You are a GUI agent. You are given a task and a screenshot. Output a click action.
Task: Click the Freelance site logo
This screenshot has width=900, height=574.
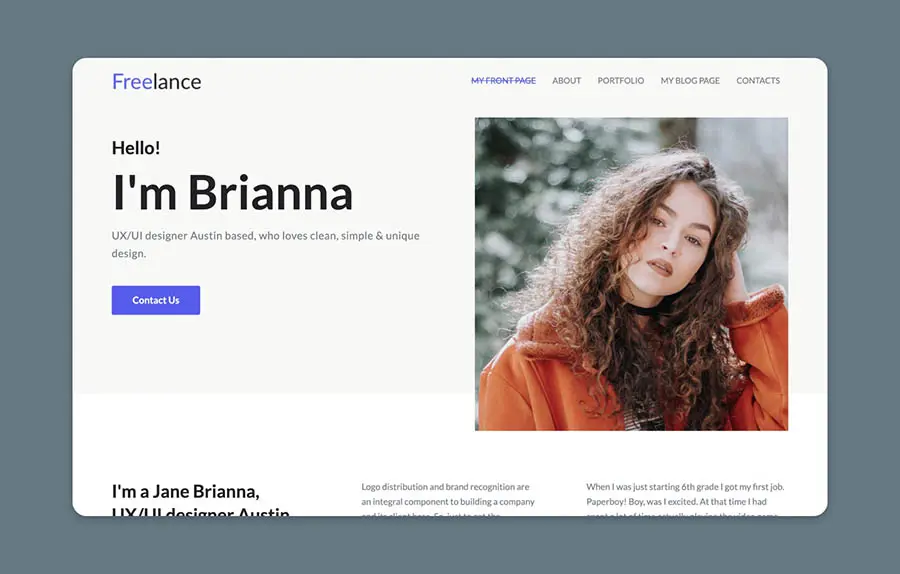click(x=156, y=82)
